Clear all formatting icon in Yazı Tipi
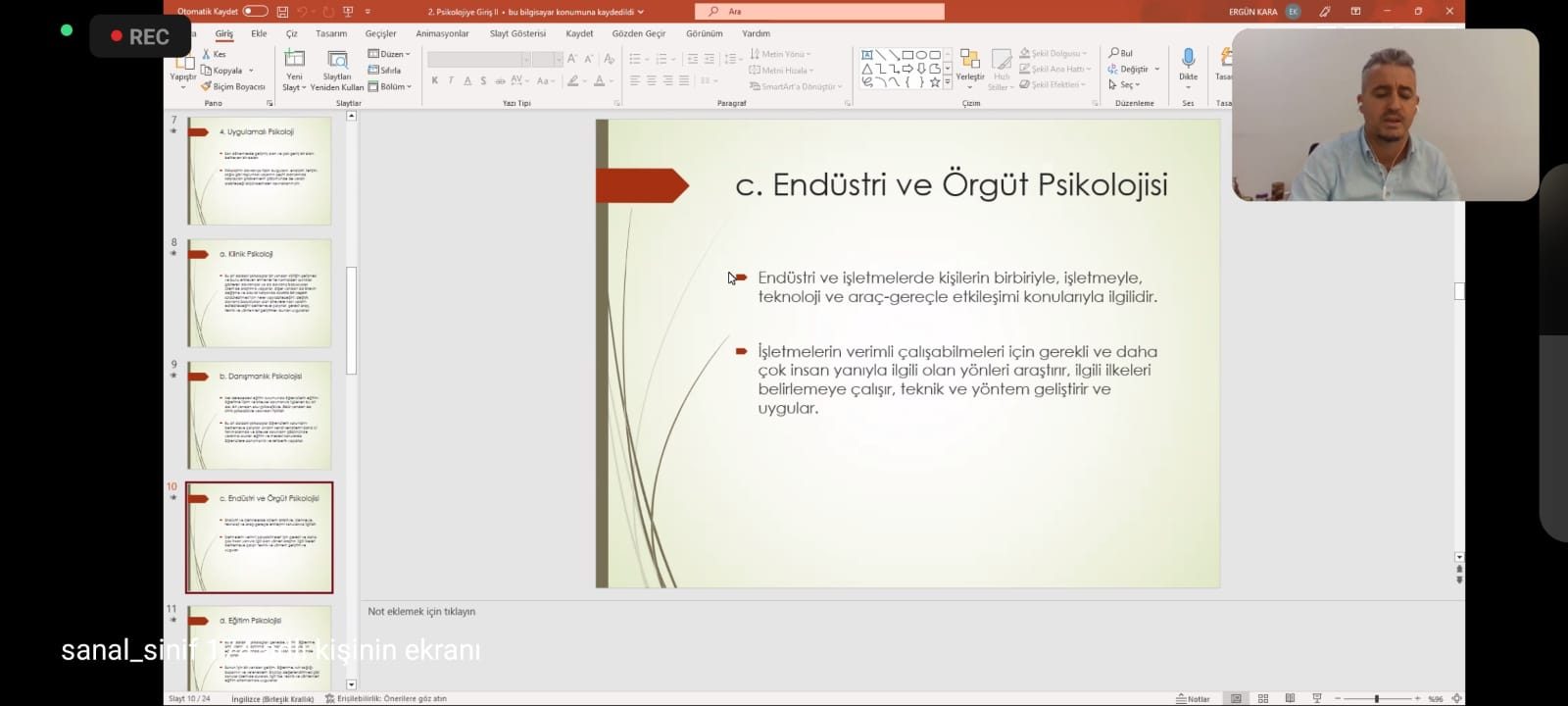 (x=609, y=59)
